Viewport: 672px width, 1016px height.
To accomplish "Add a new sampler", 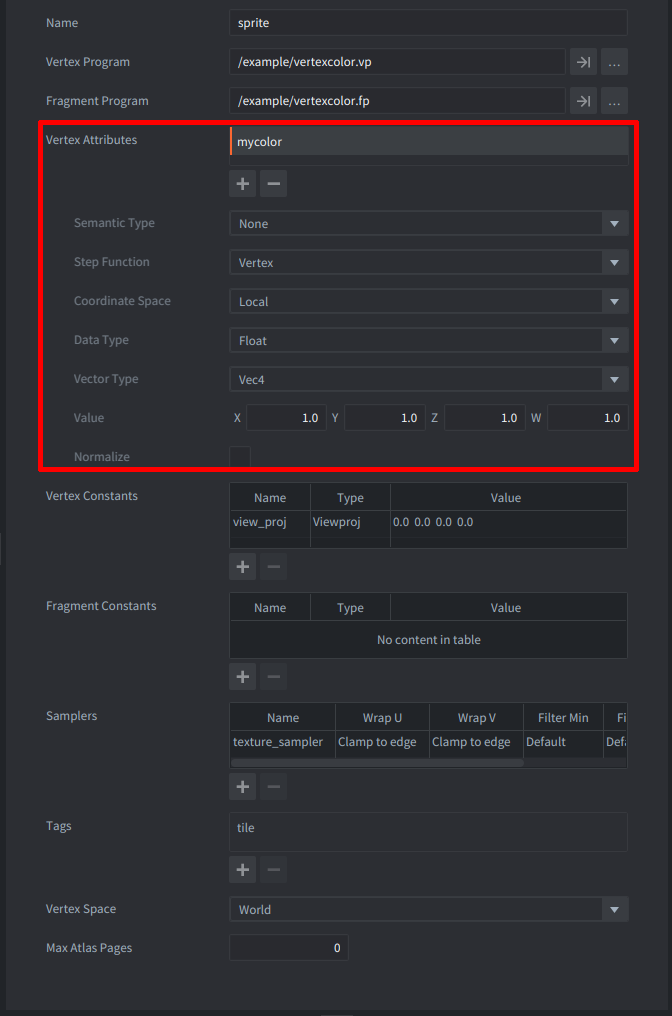I will tap(243, 787).
